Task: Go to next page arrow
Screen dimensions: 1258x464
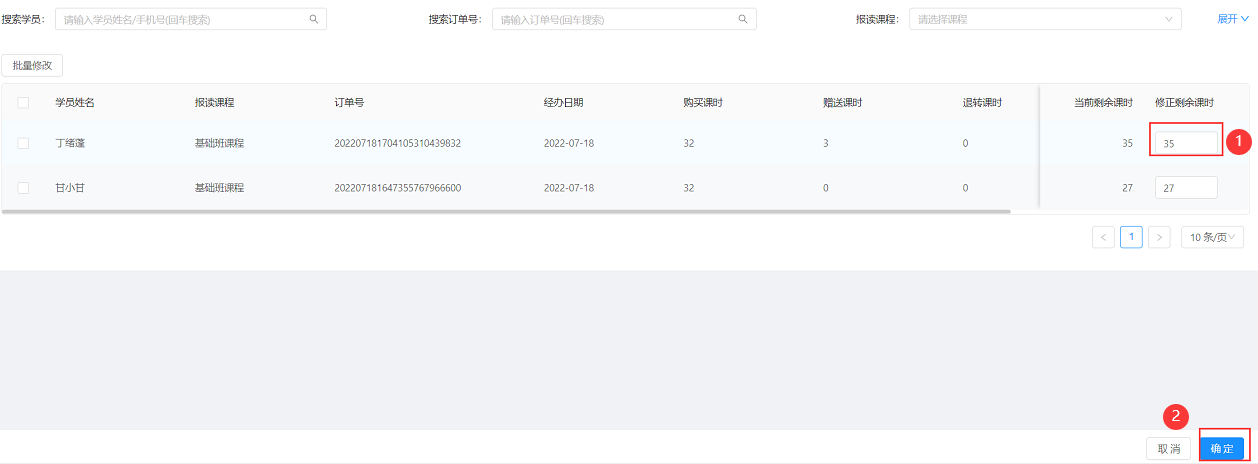Action: tap(1159, 237)
